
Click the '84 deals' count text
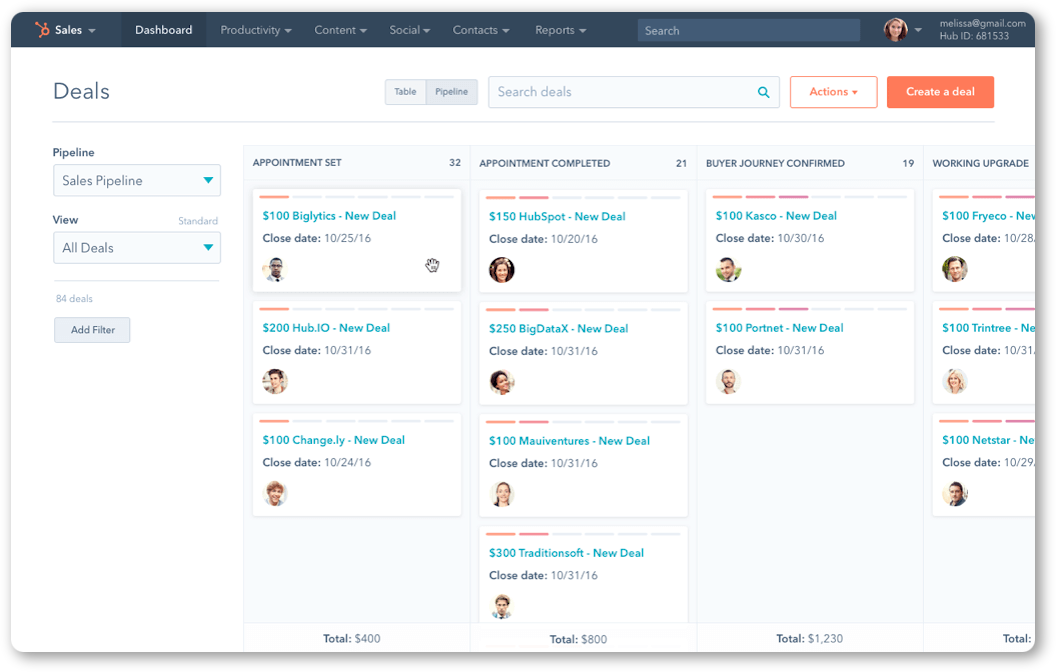click(74, 299)
